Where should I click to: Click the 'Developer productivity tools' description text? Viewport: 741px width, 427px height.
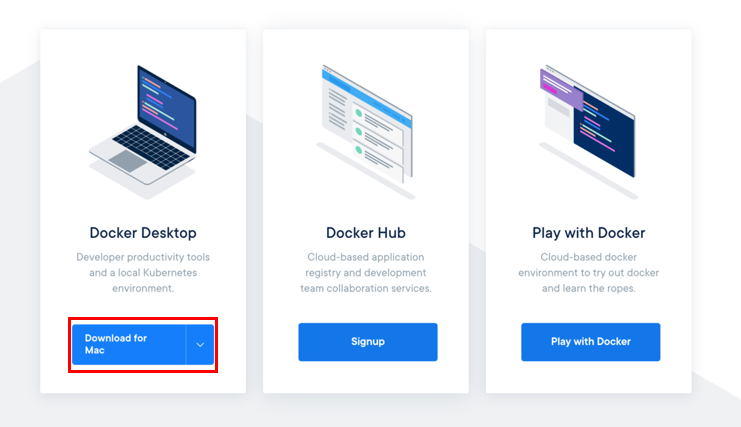(143, 273)
